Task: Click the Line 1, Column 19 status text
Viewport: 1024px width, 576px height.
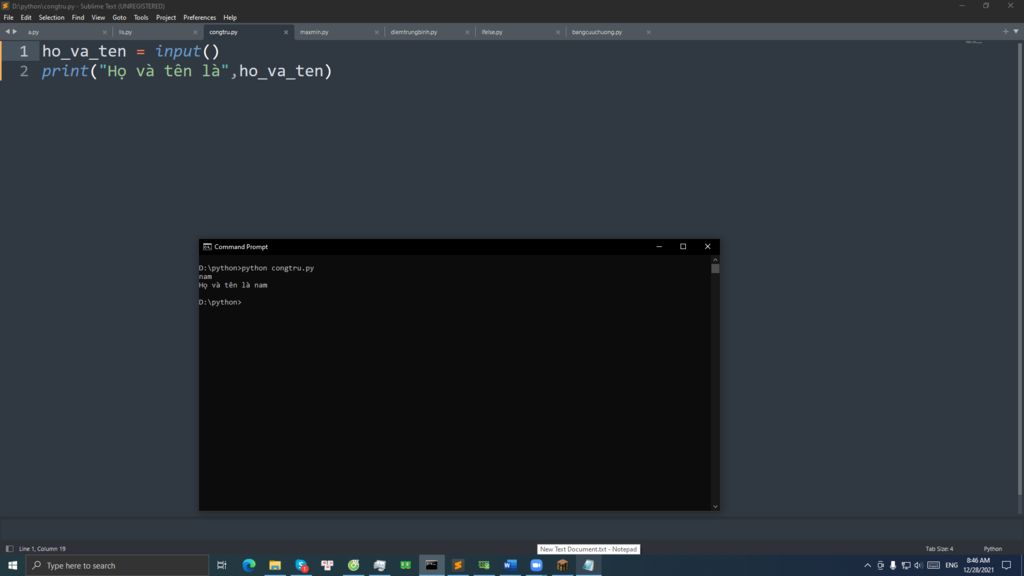Action: (42, 549)
